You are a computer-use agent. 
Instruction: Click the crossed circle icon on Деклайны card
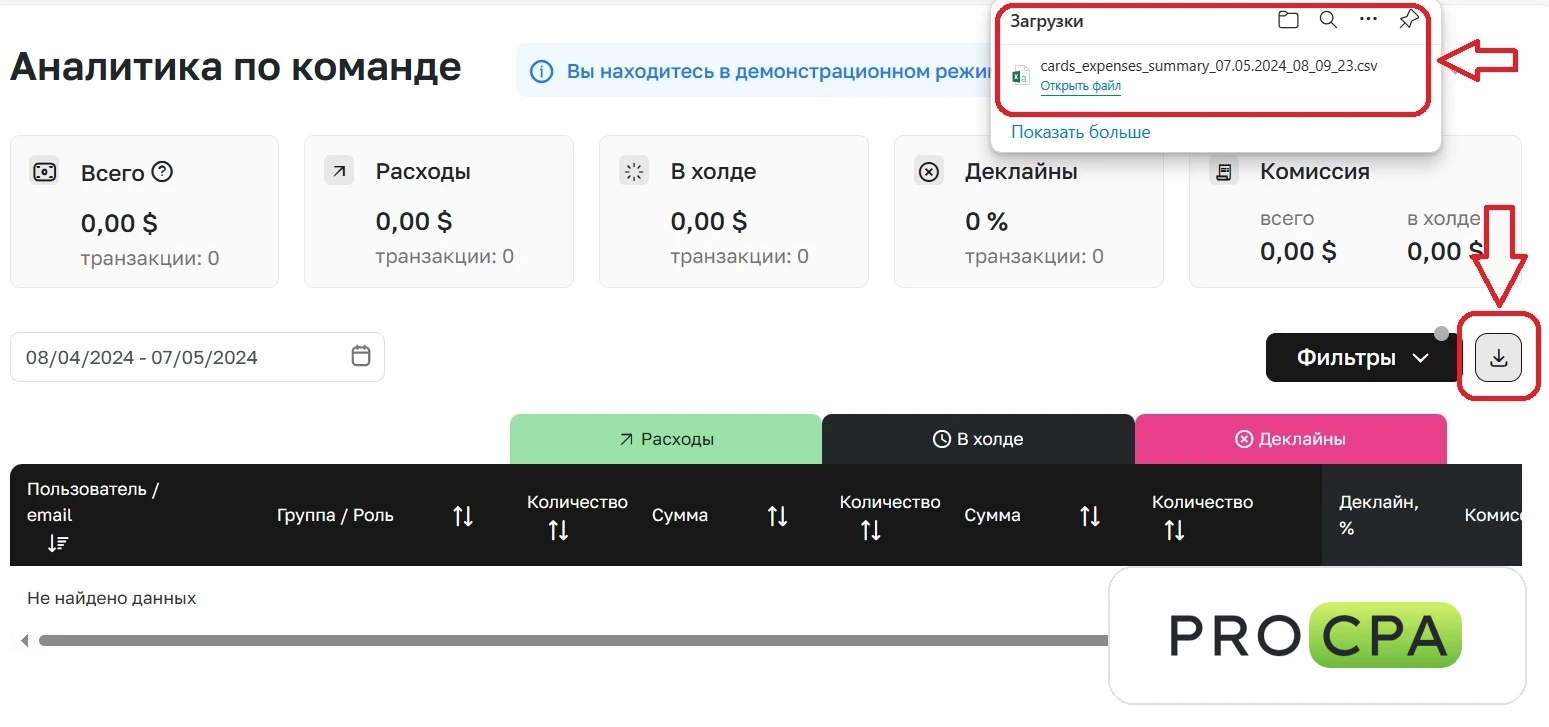pyautogui.click(x=929, y=172)
